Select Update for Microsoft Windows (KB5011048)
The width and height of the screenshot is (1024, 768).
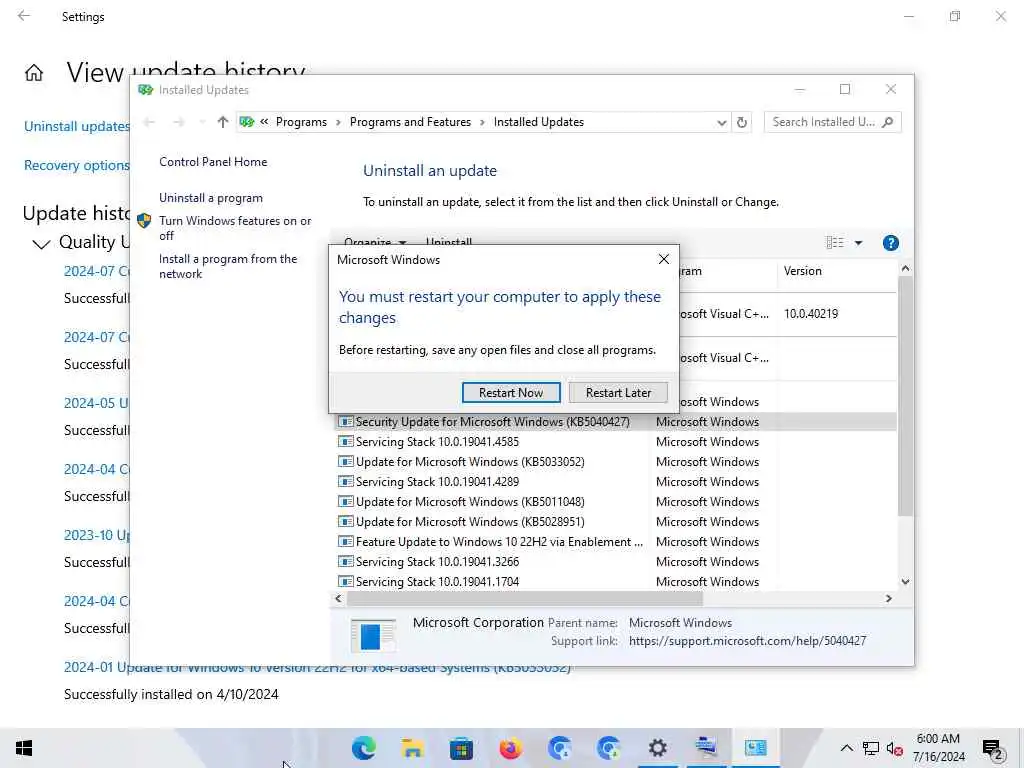[x=616, y=502]
